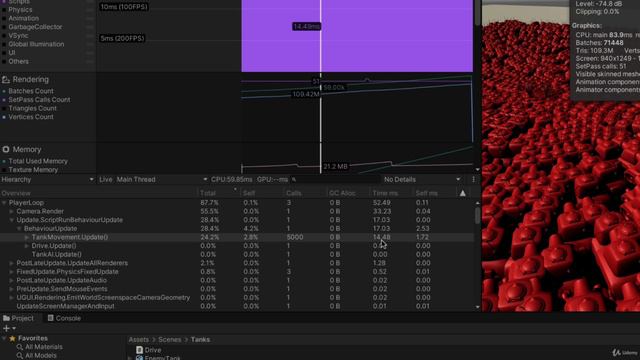Click the Favorites star icon

tap(12, 338)
